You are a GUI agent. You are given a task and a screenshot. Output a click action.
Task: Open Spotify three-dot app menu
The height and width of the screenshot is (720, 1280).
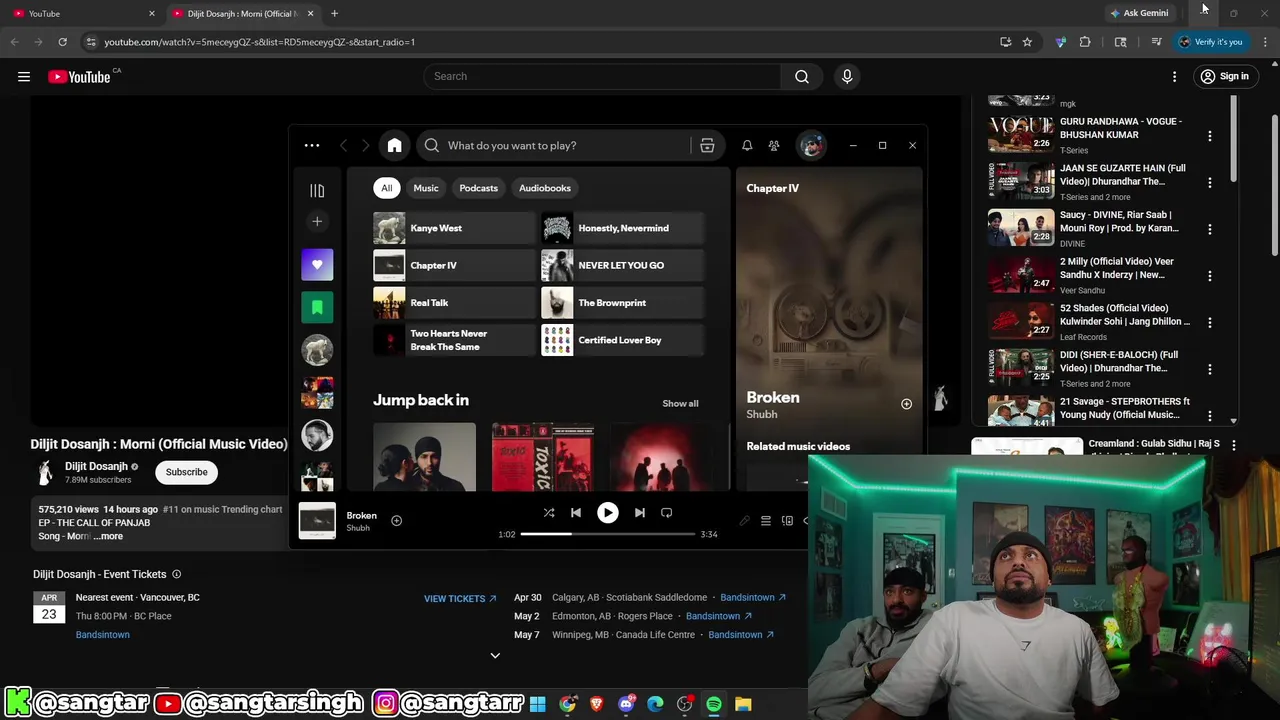click(312, 146)
